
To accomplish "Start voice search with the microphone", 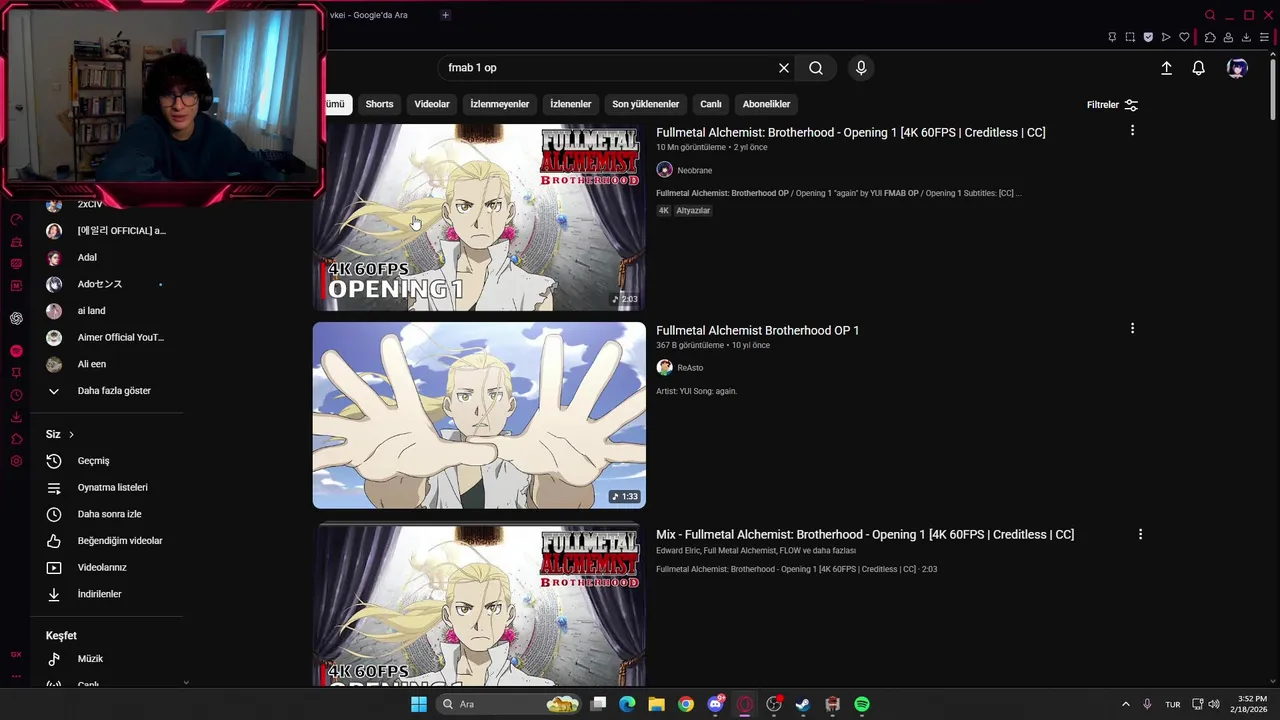I will coord(861,68).
